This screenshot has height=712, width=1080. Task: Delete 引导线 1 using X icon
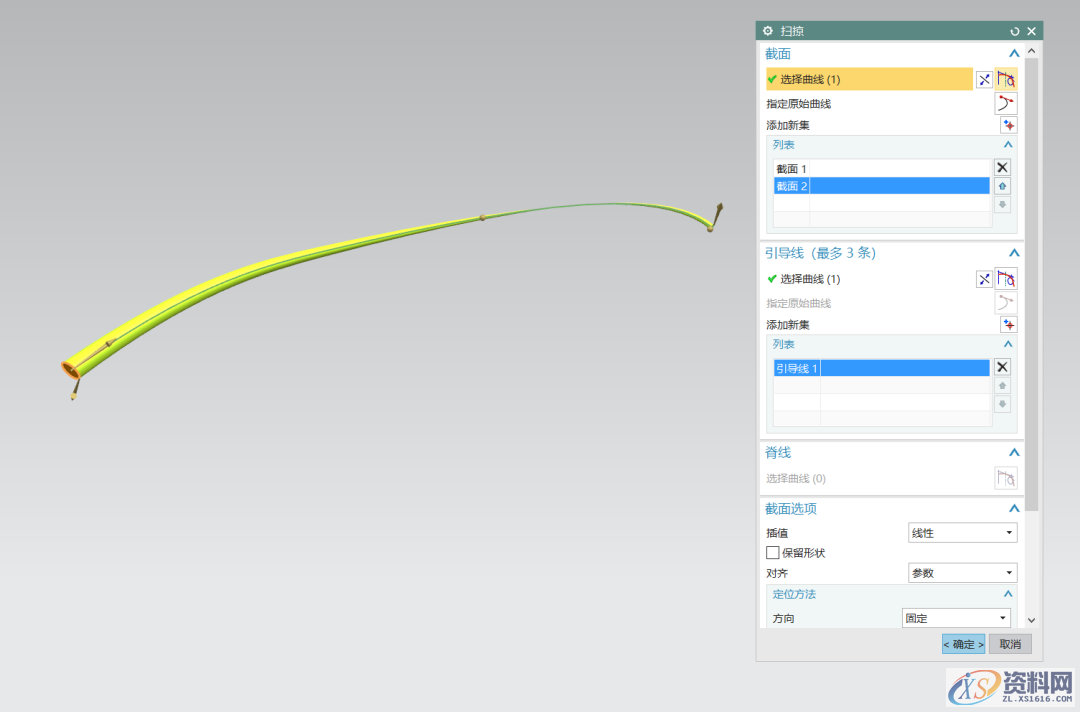[x=1002, y=367]
